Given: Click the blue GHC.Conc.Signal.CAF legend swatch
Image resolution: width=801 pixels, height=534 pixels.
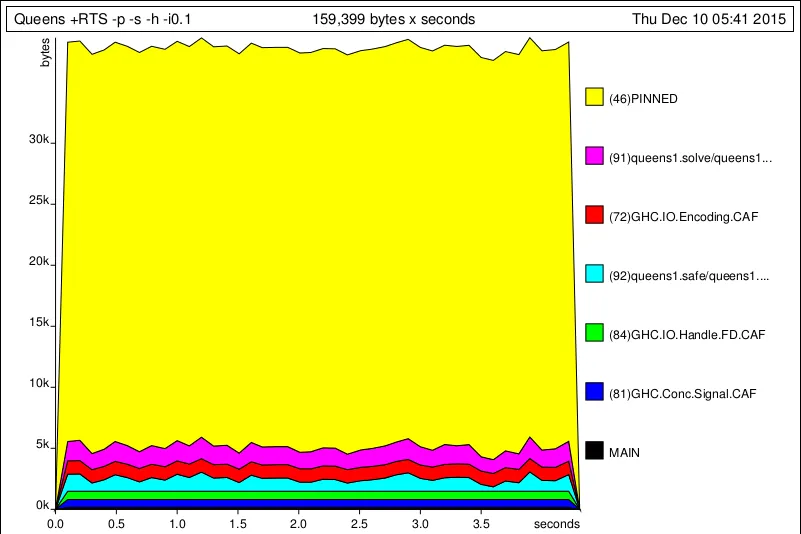Looking at the screenshot, I should pos(594,391).
